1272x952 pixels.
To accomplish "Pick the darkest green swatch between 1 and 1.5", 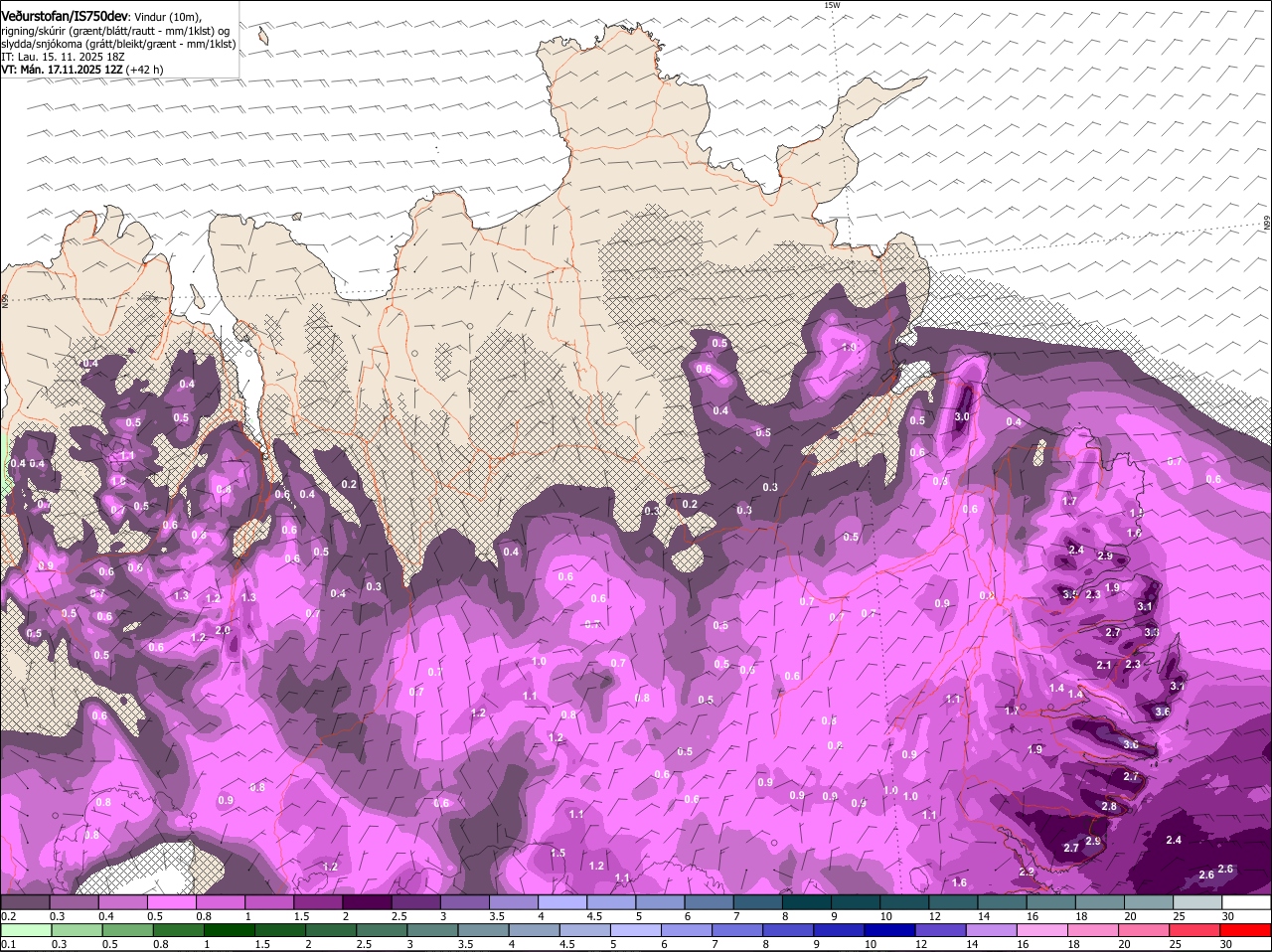I will tap(229, 930).
